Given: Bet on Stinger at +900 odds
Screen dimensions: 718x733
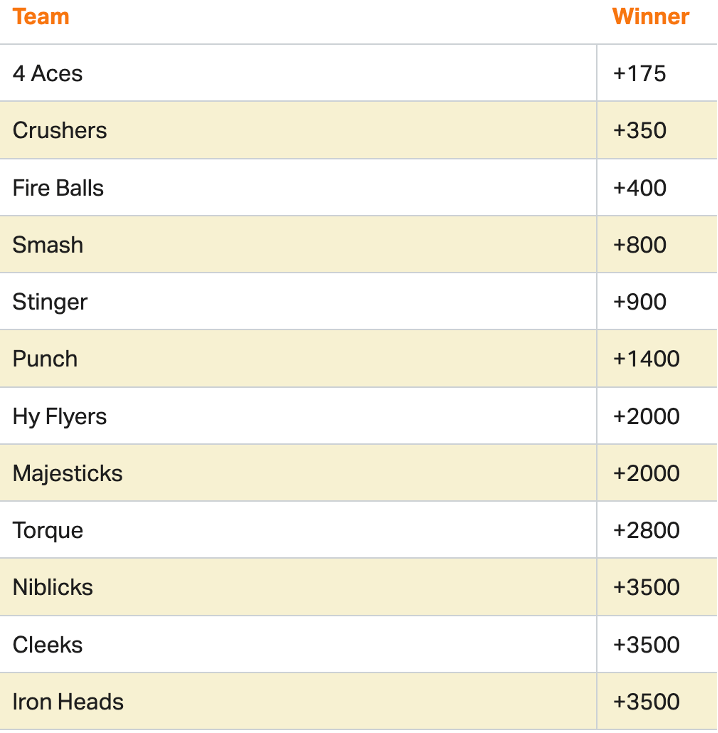Looking at the screenshot, I should click(x=640, y=302).
